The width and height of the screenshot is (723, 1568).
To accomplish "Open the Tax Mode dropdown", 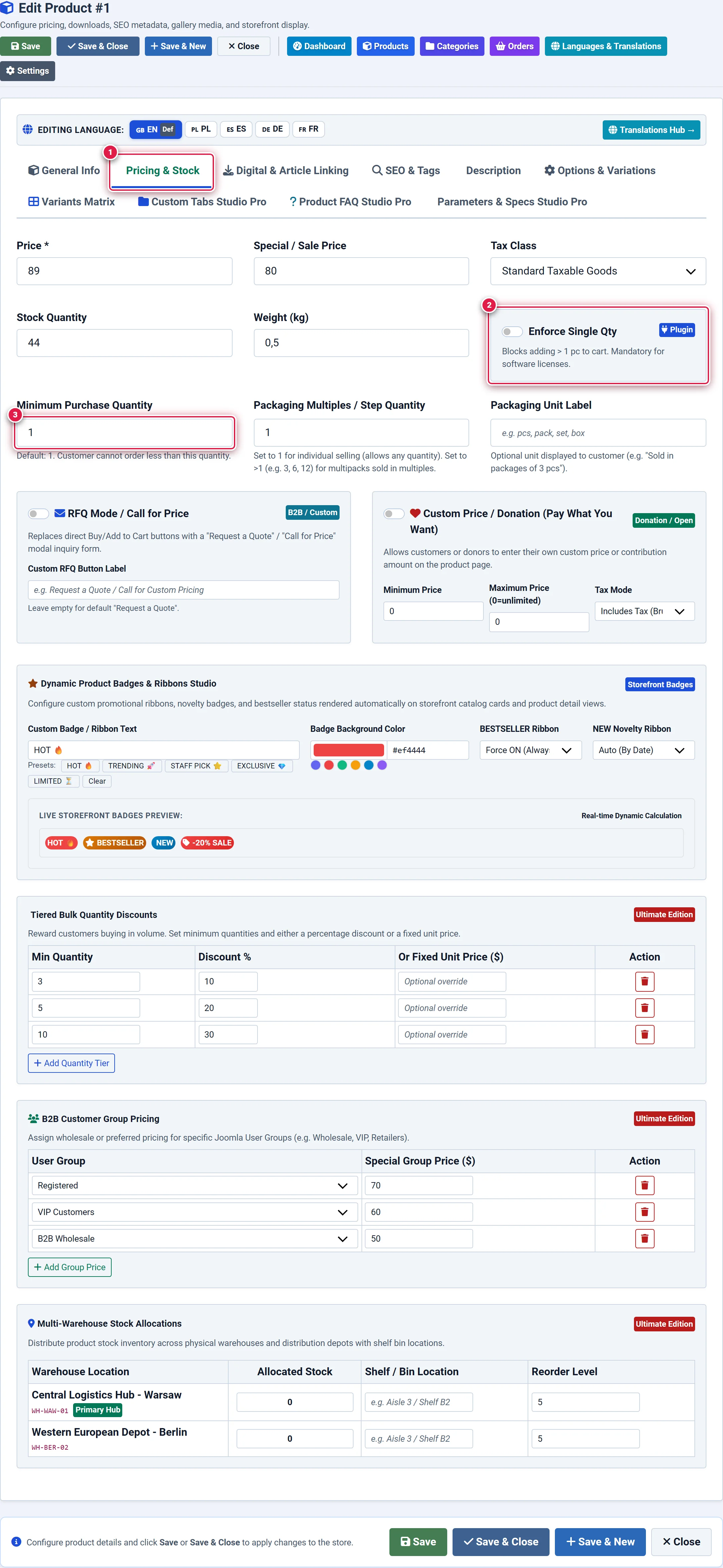I will (645, 611).
